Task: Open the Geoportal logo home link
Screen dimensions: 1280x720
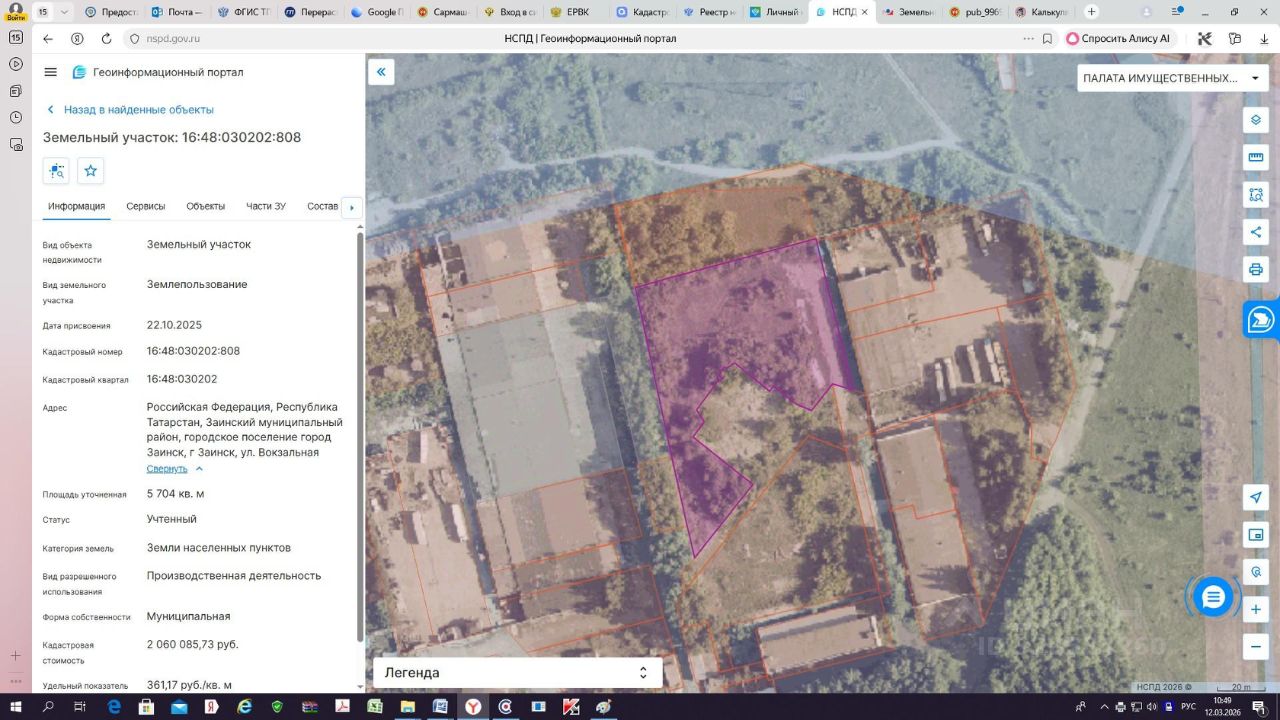Action: coord(157,72)
